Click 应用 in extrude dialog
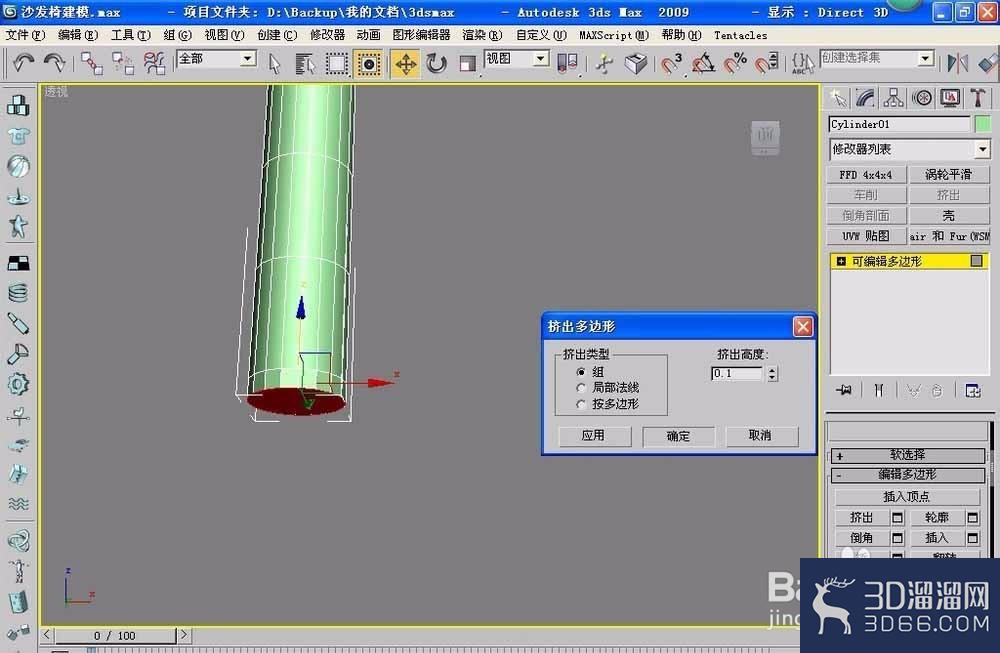 (x=594, y=436)
